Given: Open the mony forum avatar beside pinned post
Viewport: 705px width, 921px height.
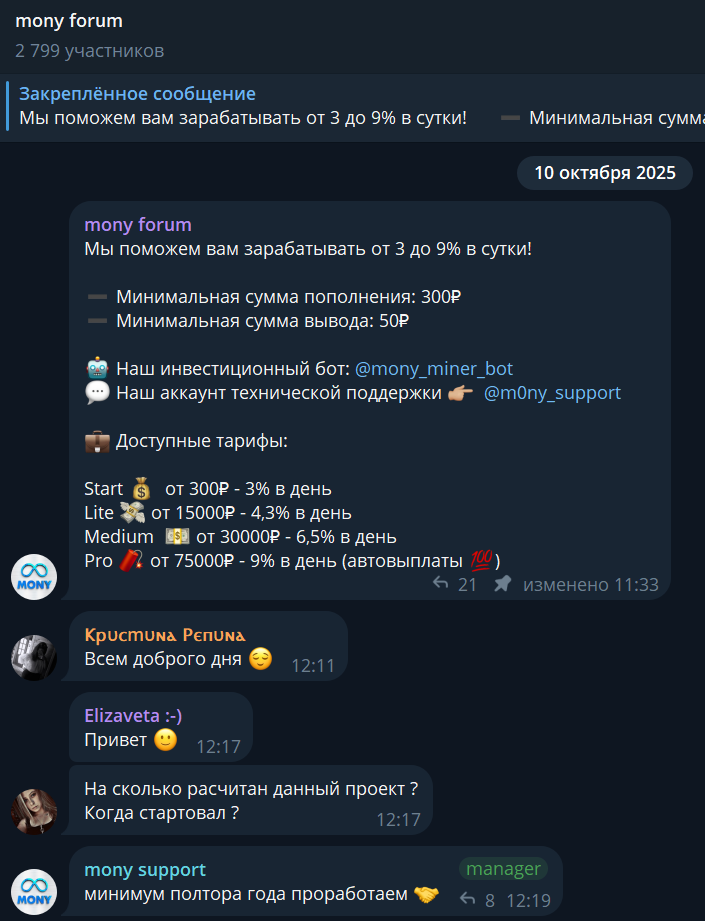Looking at the screenshot, I should [x=34, y=577].
